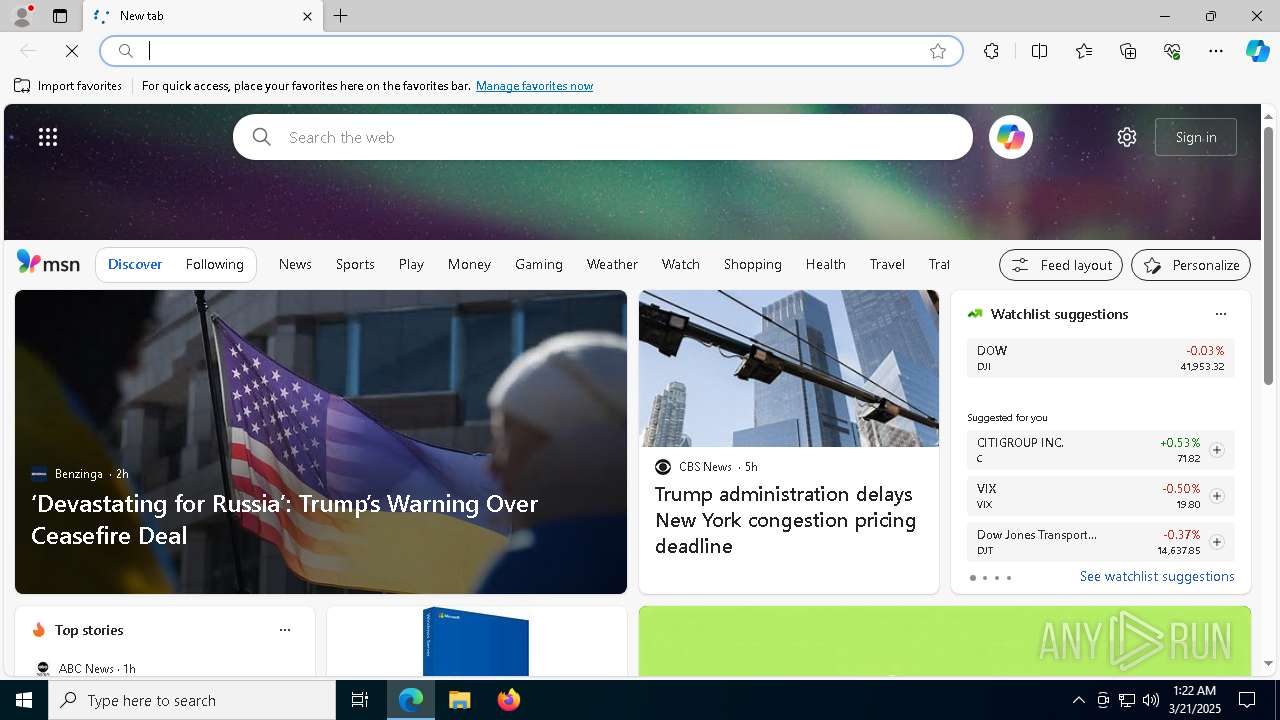
Task: Open the New York congestion pricing article
Action: [786, 520]
